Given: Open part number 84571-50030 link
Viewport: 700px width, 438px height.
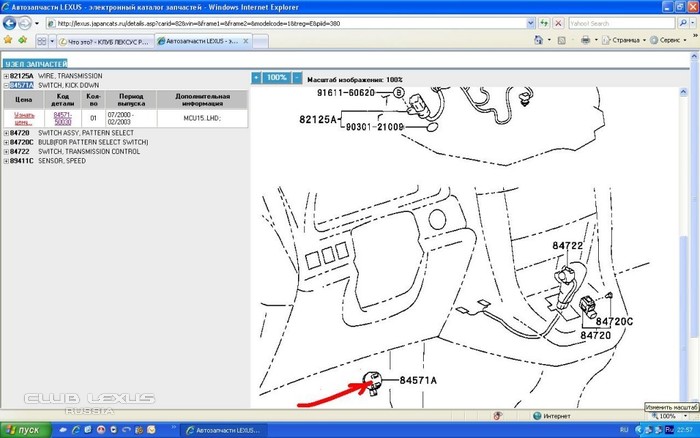Looking at the screenshot, I should [x=62, y=118].
